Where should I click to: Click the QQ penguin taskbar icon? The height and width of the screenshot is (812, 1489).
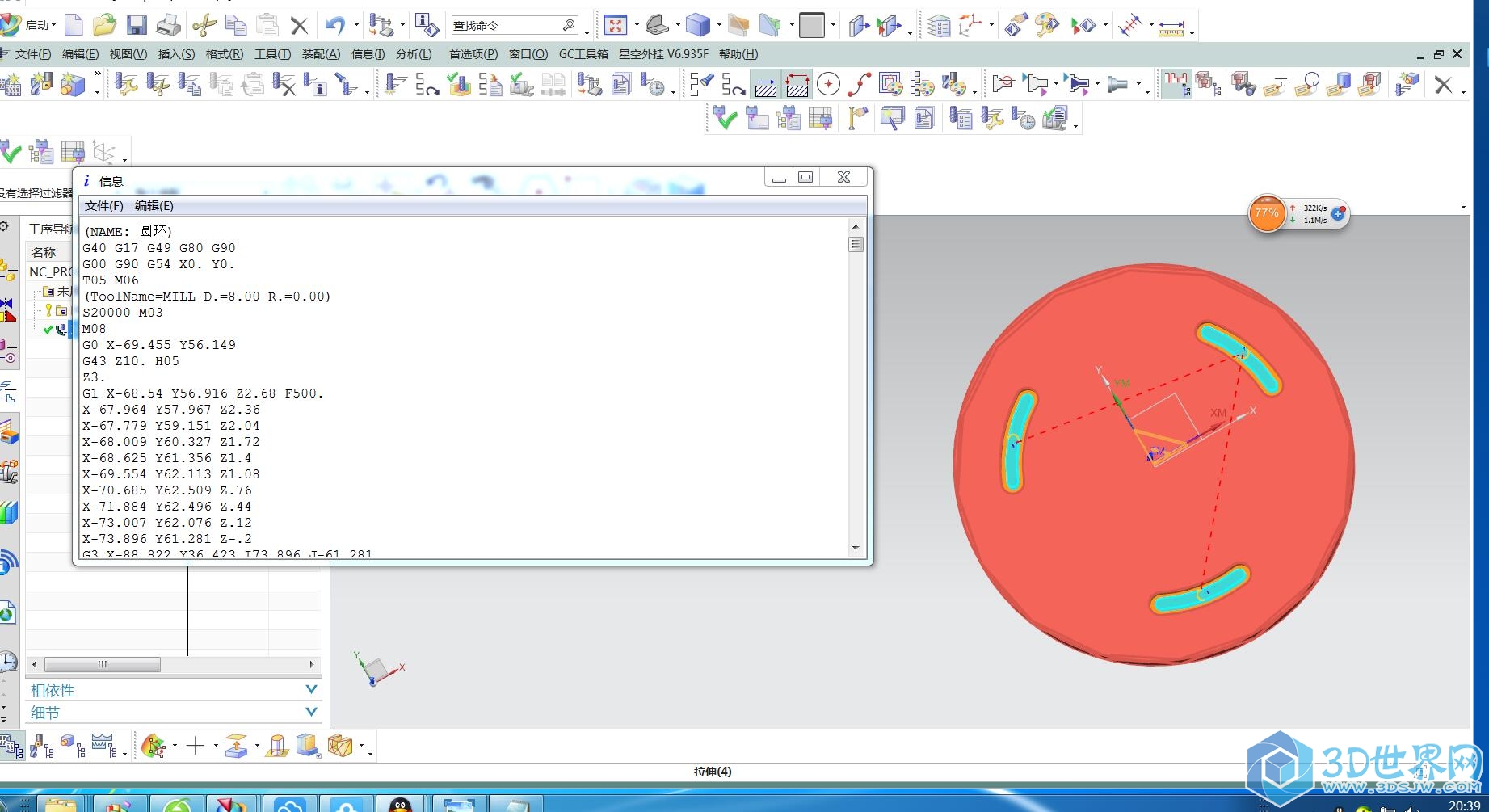coord(400,805)
